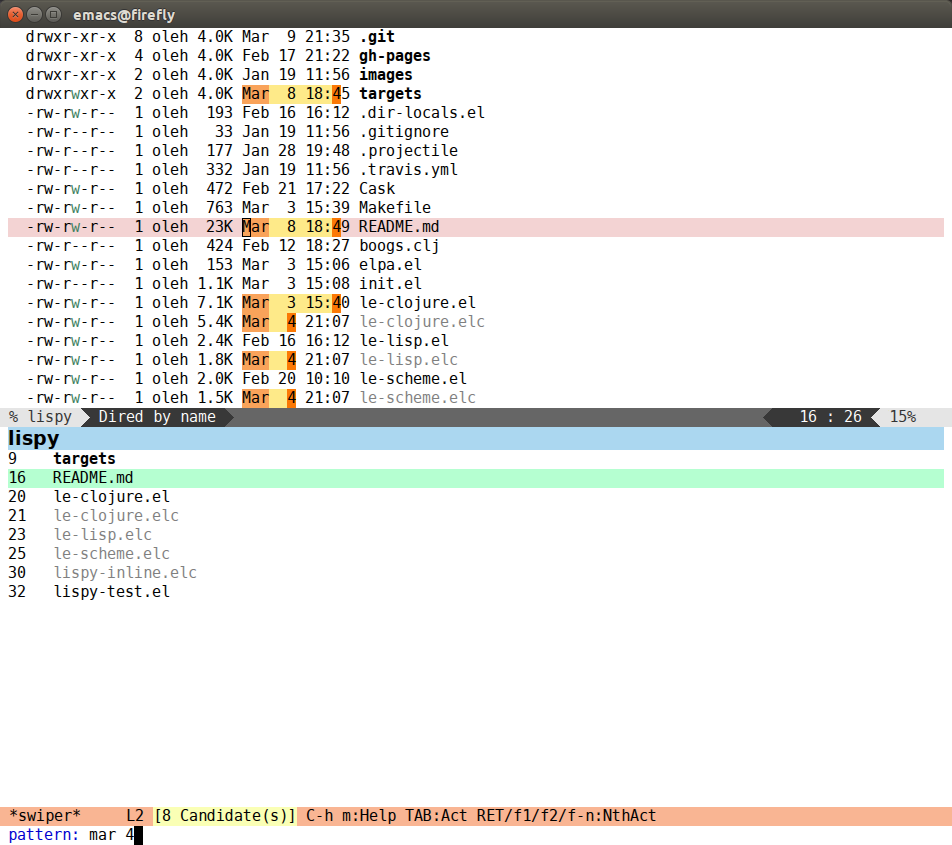This screenshot has width=952, height=845.
Task: Select candidate 30 lispy-inline.elc in swiper
Action: [475, 573]
